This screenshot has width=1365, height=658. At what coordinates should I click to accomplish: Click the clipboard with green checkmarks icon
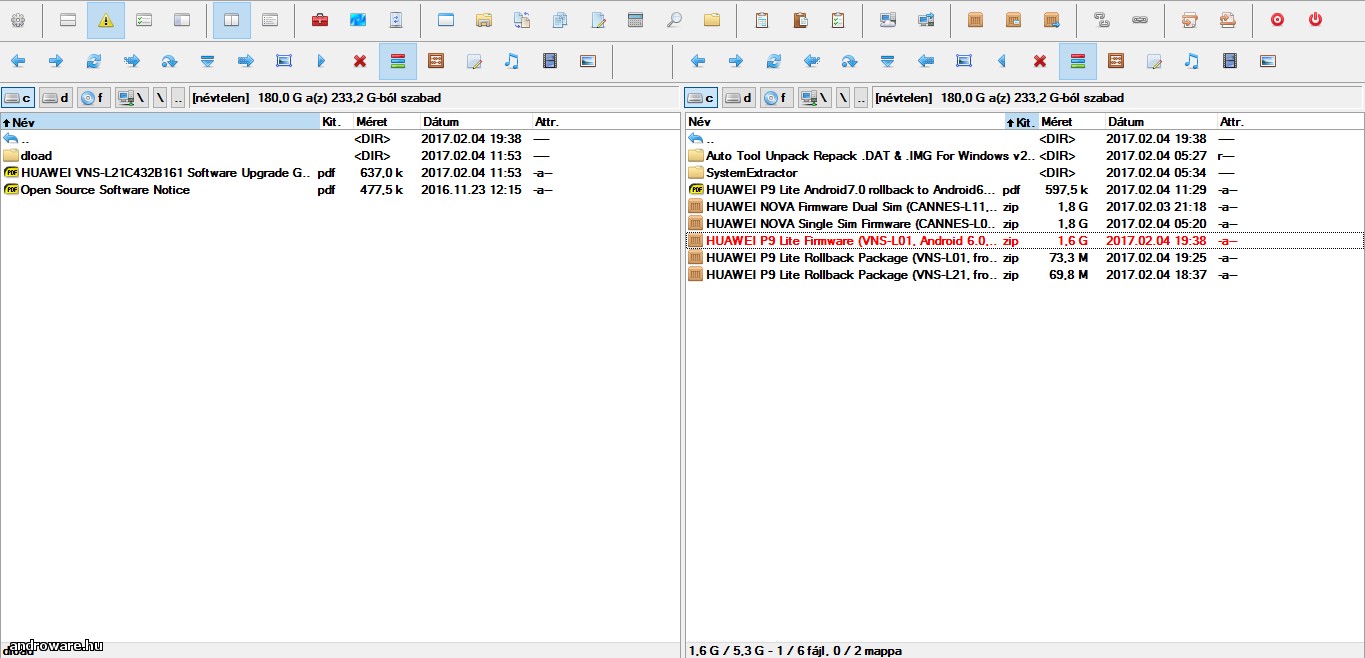pyautogui.click(x=838, y=20)
